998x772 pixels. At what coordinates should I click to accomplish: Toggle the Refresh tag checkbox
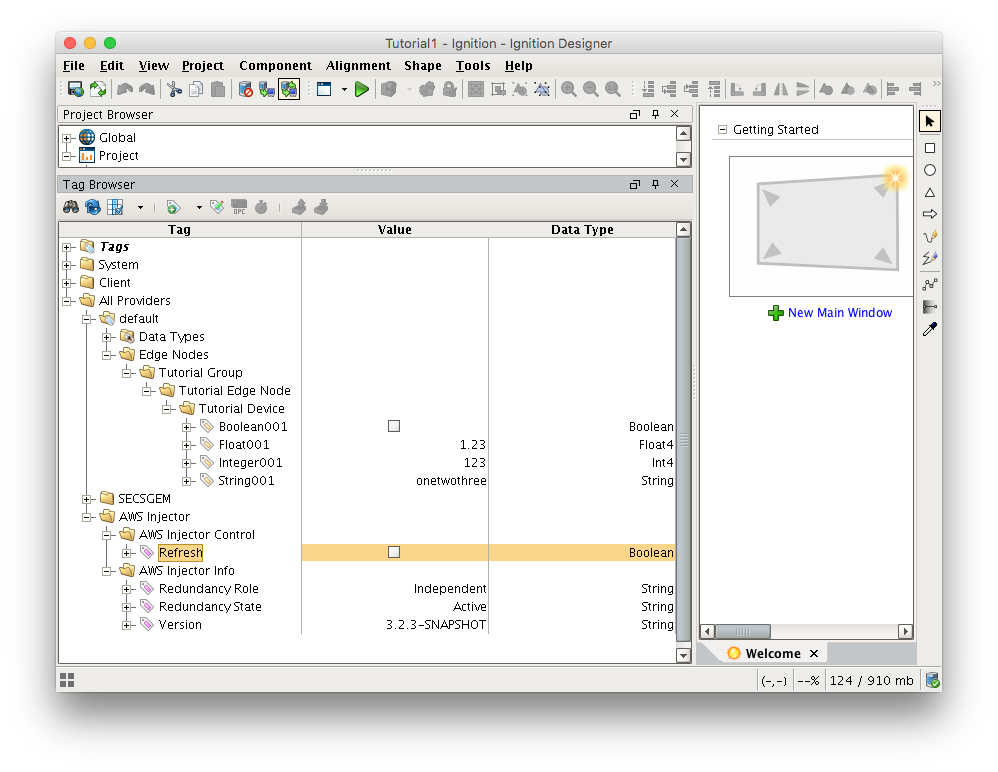click(394, 553)
